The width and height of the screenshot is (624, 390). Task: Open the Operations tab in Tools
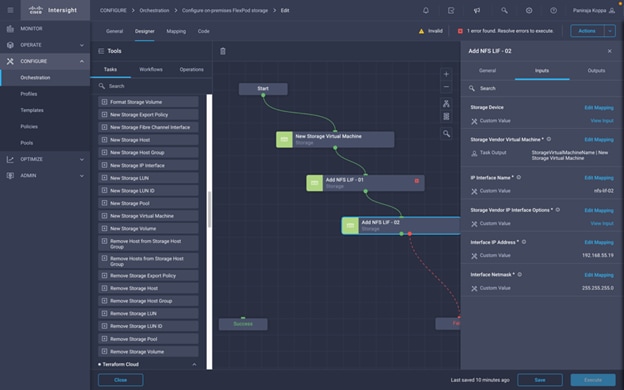[x=191, y=69]
